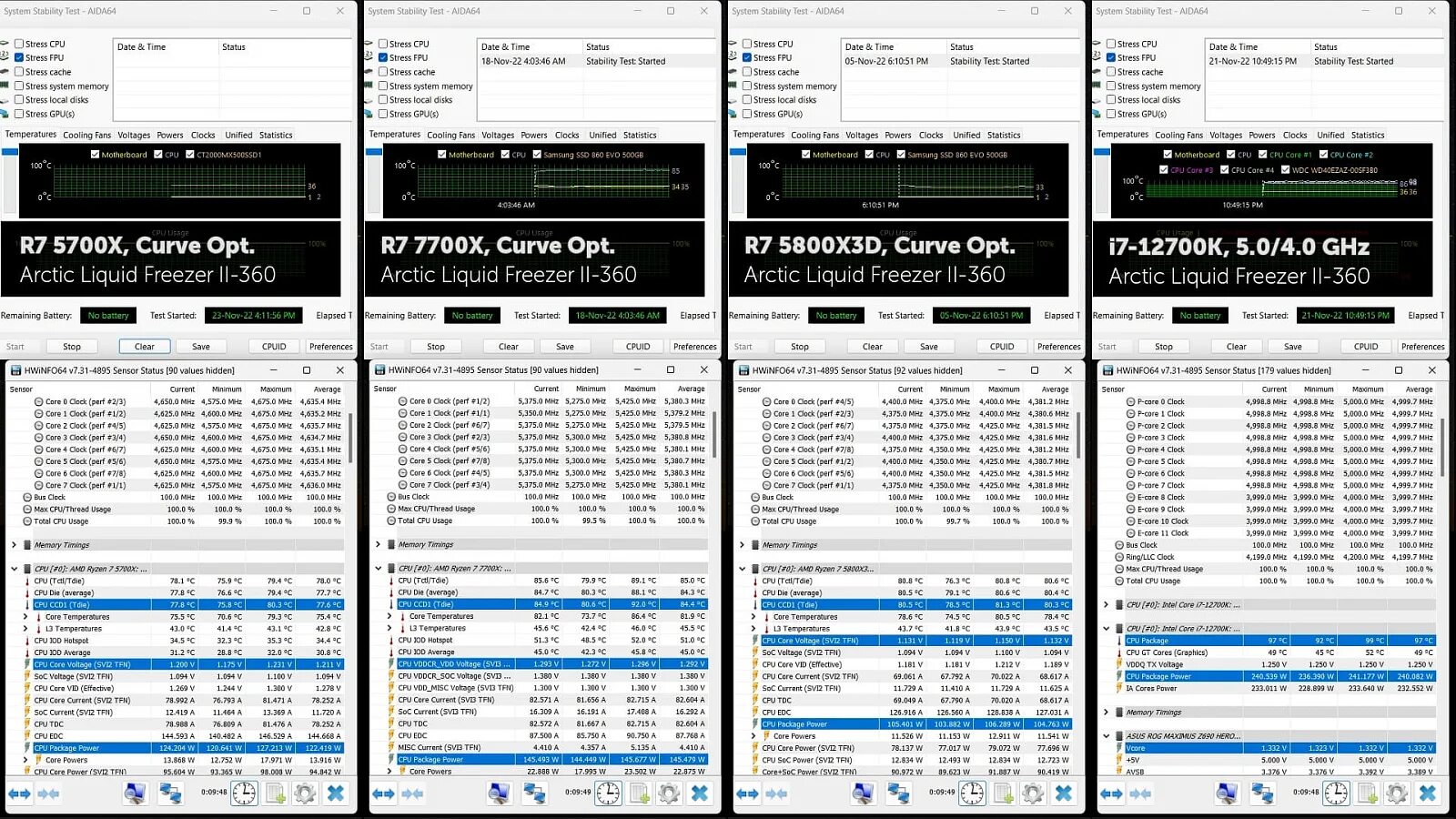Click the clock reset icon in the Ryzen 7 5800X3D HWiNFO window
Viewport: 1456px width, 819px height.
coord(972,794)
